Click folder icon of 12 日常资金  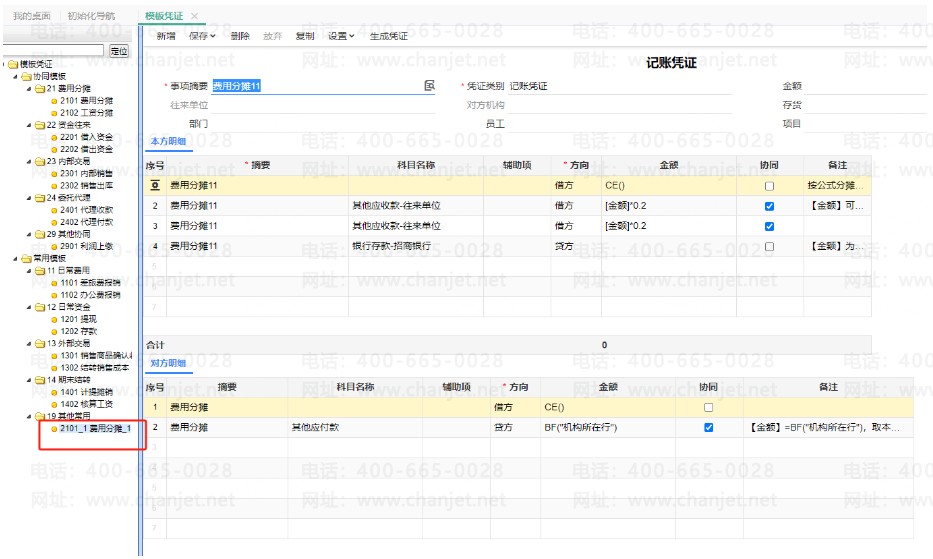40,307
